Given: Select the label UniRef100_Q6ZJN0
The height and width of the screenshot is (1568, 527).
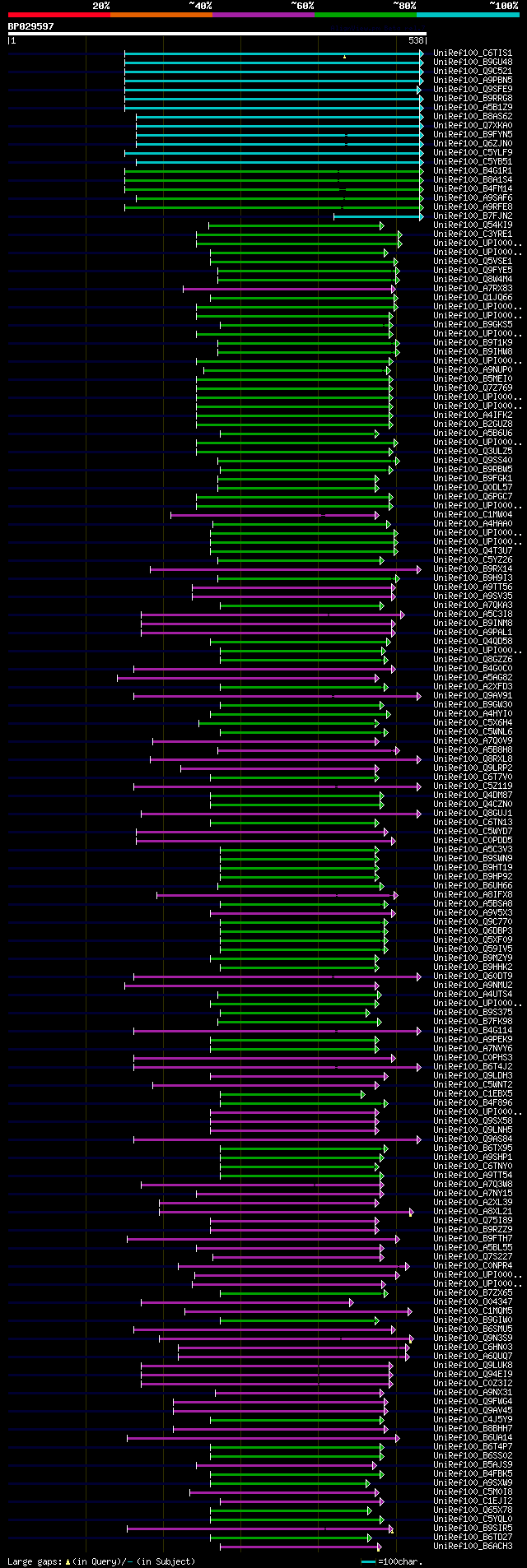Looking at the screenshot, I should click(473, 144).
